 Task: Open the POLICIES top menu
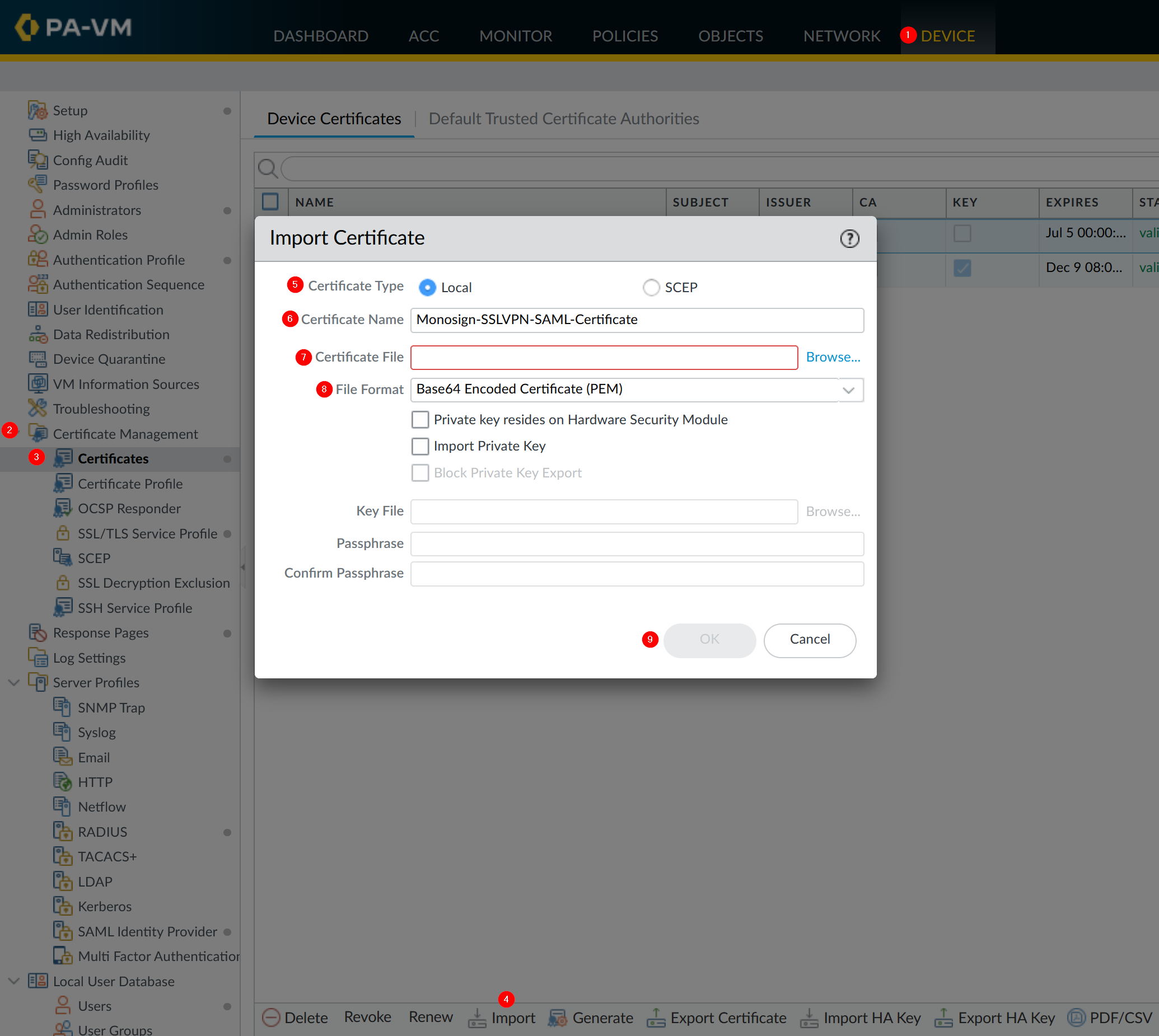pyautogui.click(x=625, y=36)
